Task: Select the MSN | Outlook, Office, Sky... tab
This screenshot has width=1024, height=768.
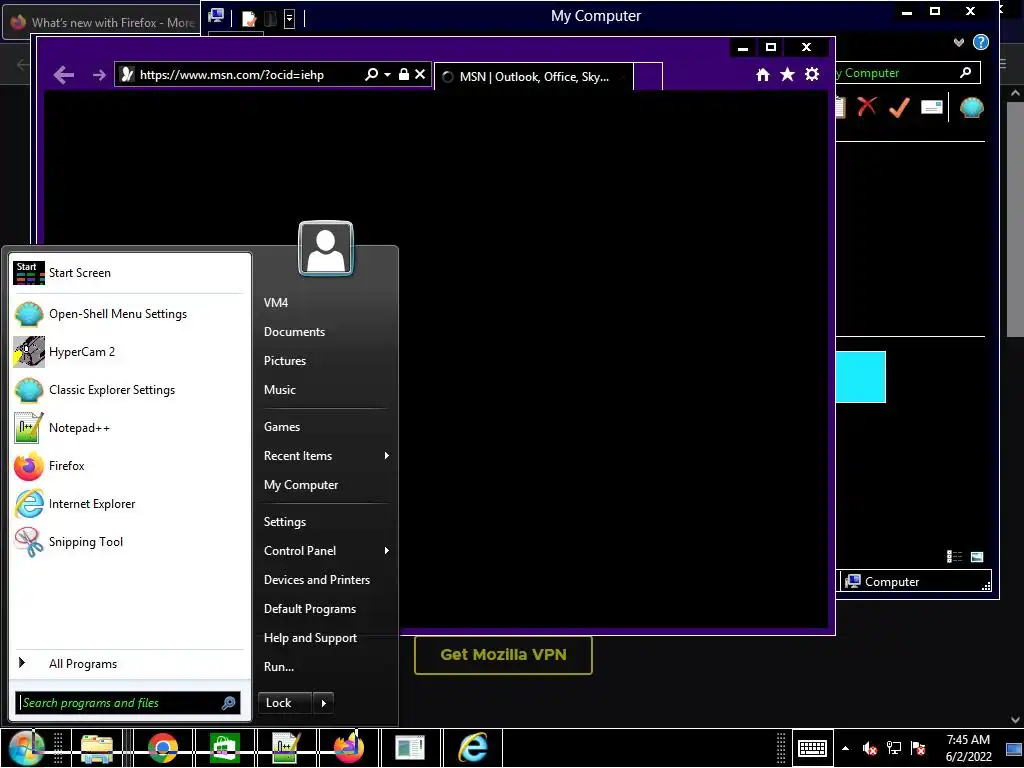Action: pyautogui.click(x=534, y=76)
